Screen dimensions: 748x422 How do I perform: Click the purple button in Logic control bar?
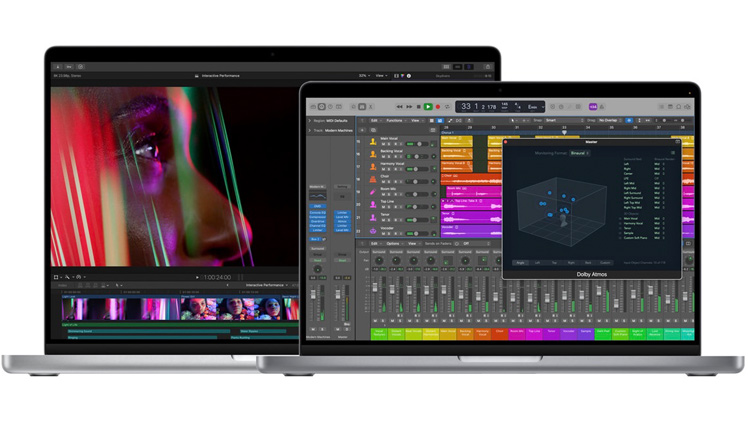[592, 106]
